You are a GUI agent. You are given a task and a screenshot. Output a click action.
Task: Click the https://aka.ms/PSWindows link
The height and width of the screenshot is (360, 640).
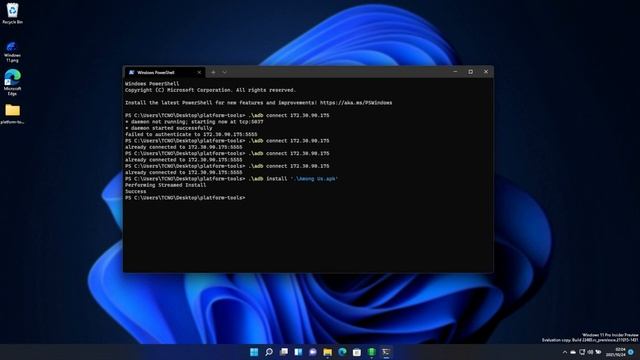point(356,103)
